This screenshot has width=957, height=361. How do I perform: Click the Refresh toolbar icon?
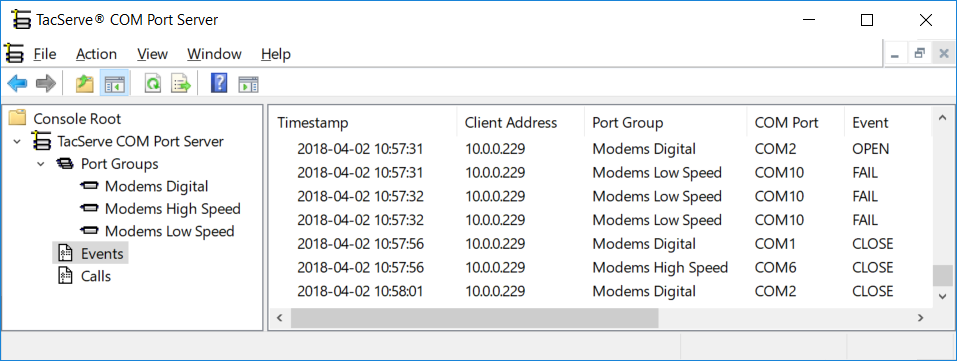[x=153, y=83]
